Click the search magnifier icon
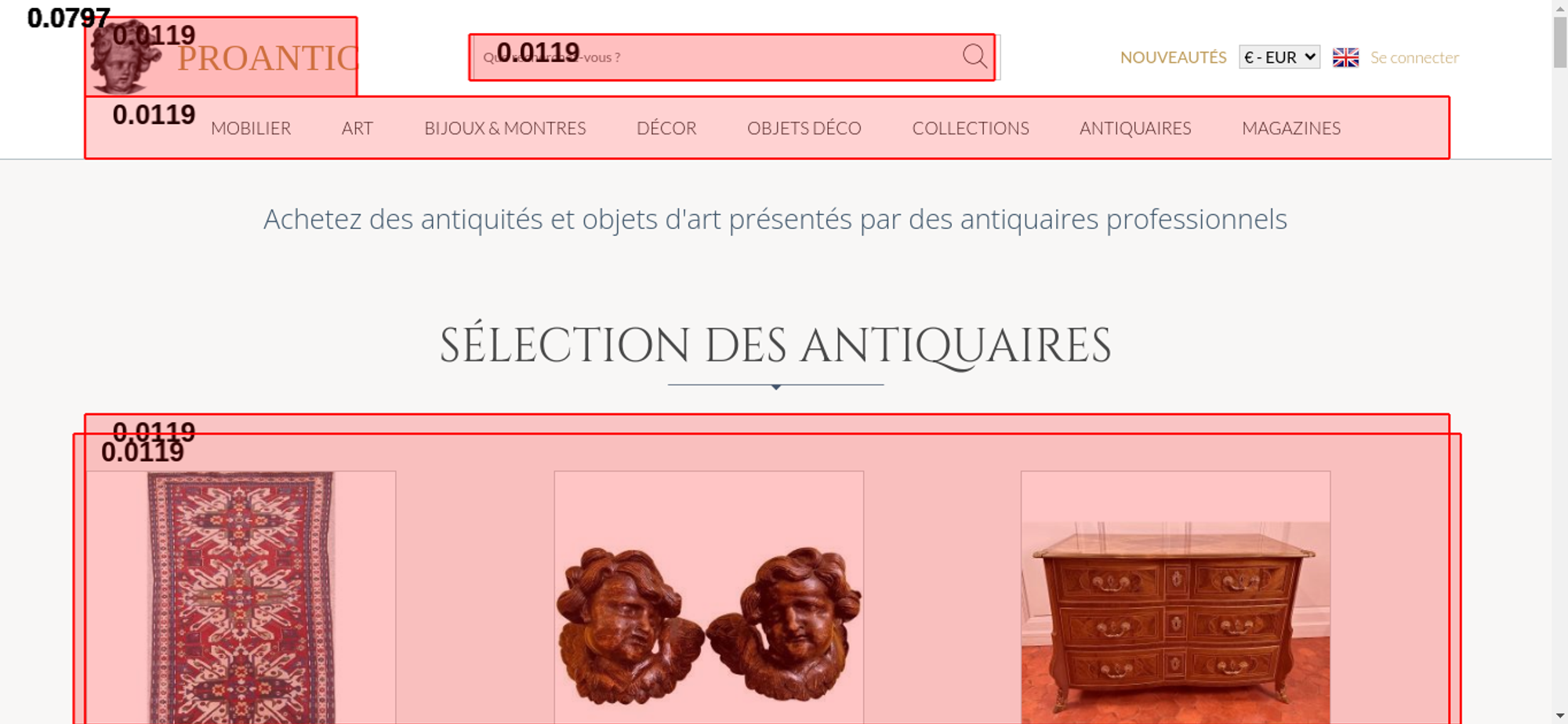The image size is (1568, 724). click(x=975, y=56)
